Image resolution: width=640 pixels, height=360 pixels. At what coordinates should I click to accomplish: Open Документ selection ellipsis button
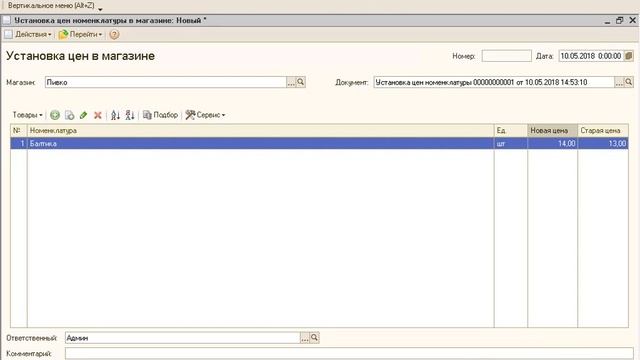point(619,82)
